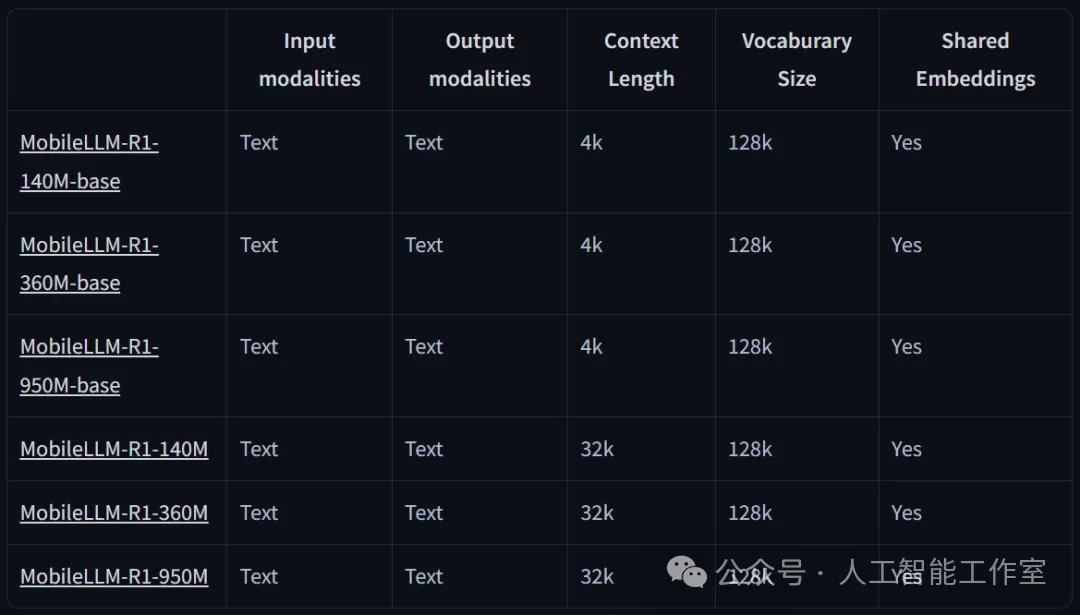Screen dimensions: 1080x615
Task: Click the 128k vocabulary cell for MobileLLM-R1-360M-base
Action: [x=750, y=245]
